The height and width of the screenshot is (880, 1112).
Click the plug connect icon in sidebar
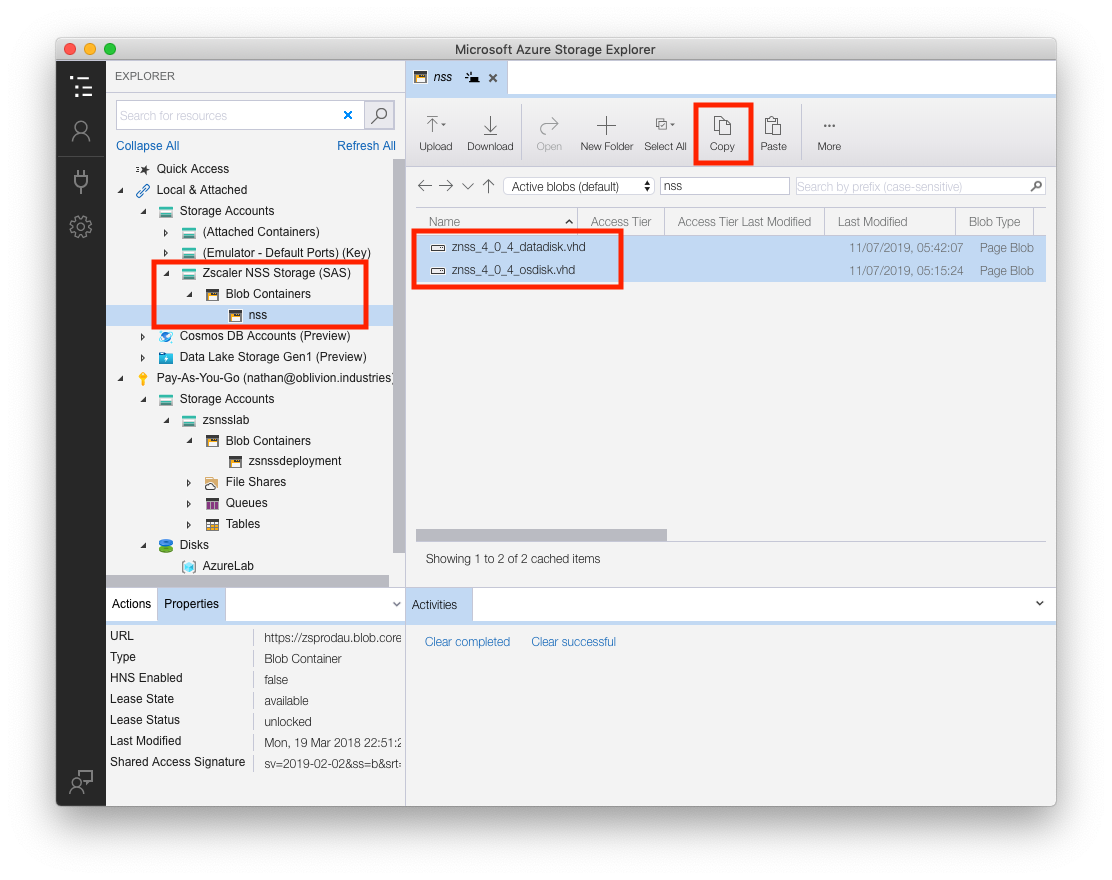pos(81,180)
